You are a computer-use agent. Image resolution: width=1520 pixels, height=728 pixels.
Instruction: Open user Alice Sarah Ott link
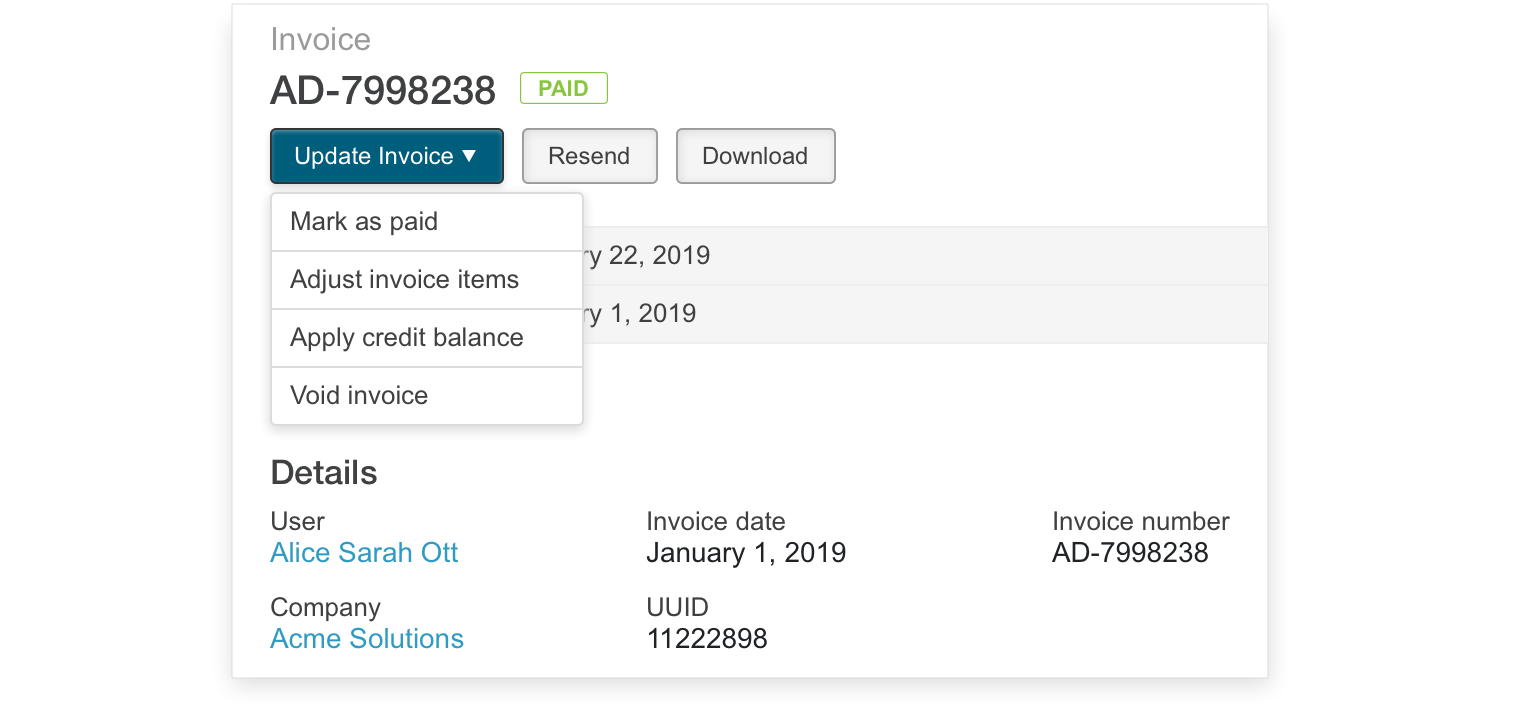364,553
